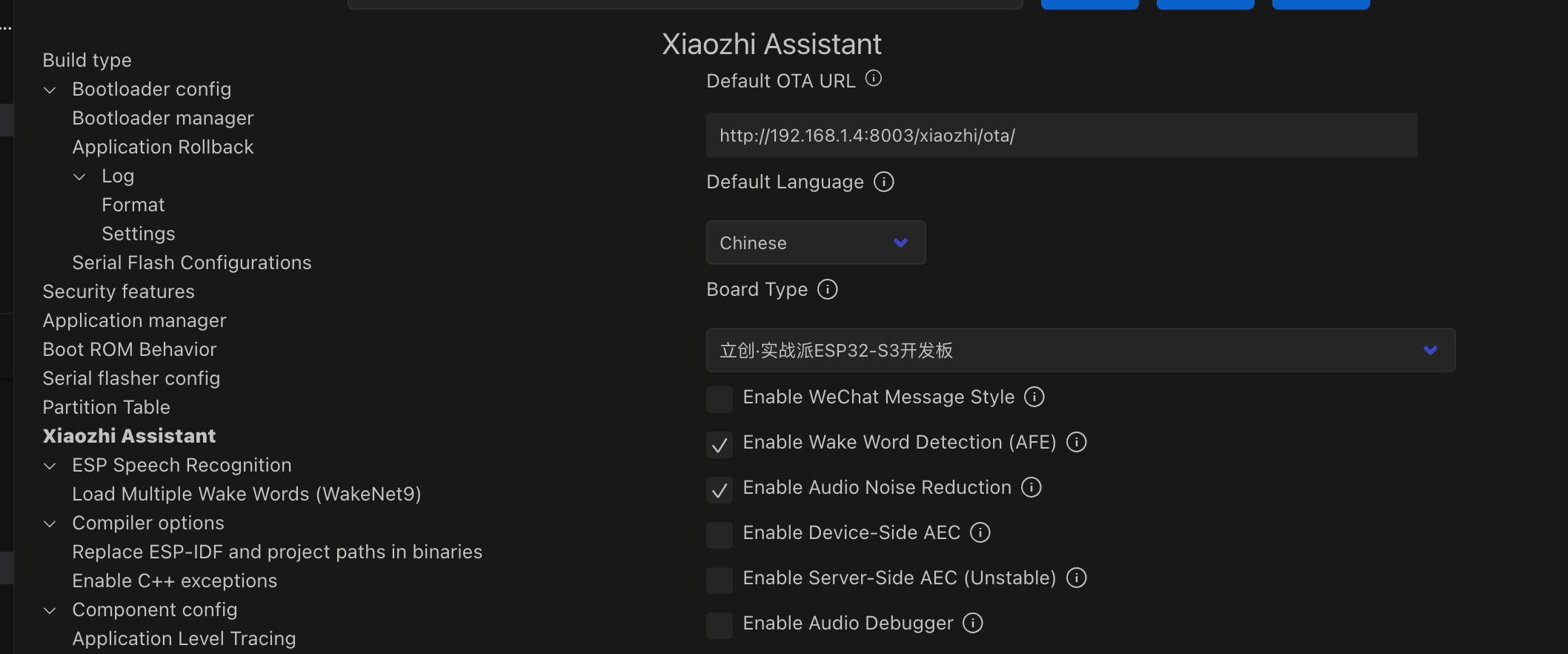This screenshot has height=654, width=1568.
Task: Click the Bootloader config label
Action: (152, 89)
